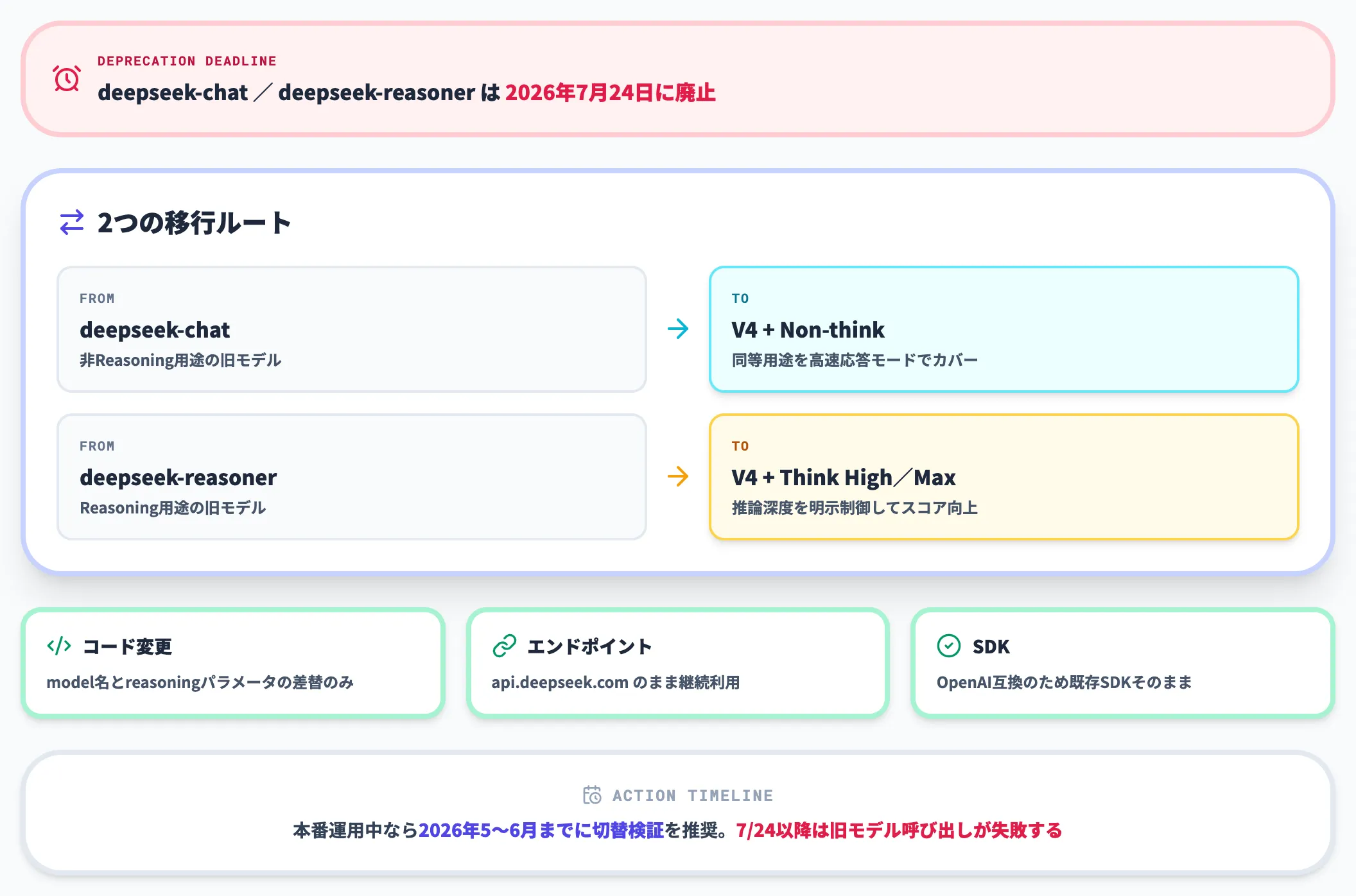Click the chain link endpoint icon
The image size is (1356, 896).
[x=505, y=646]
